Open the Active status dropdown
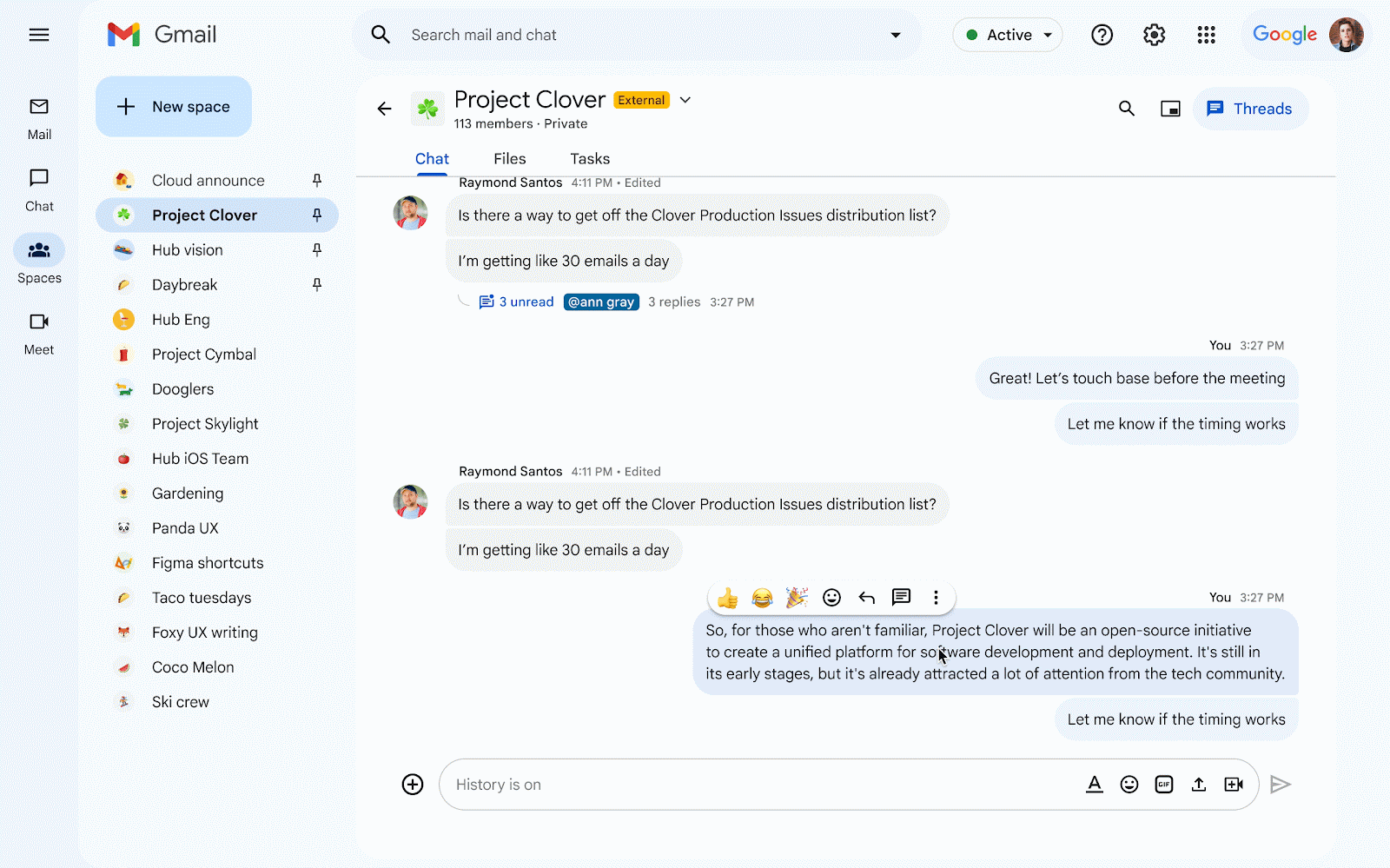The height and width of the screenshot is (868, 1390). (x=1009, y=35)
